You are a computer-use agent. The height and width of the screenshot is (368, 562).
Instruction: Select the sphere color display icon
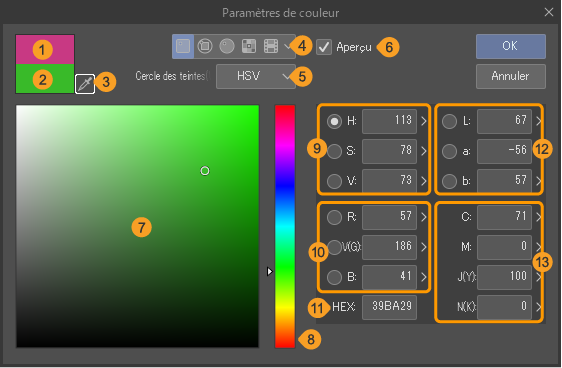pos(227,46)
